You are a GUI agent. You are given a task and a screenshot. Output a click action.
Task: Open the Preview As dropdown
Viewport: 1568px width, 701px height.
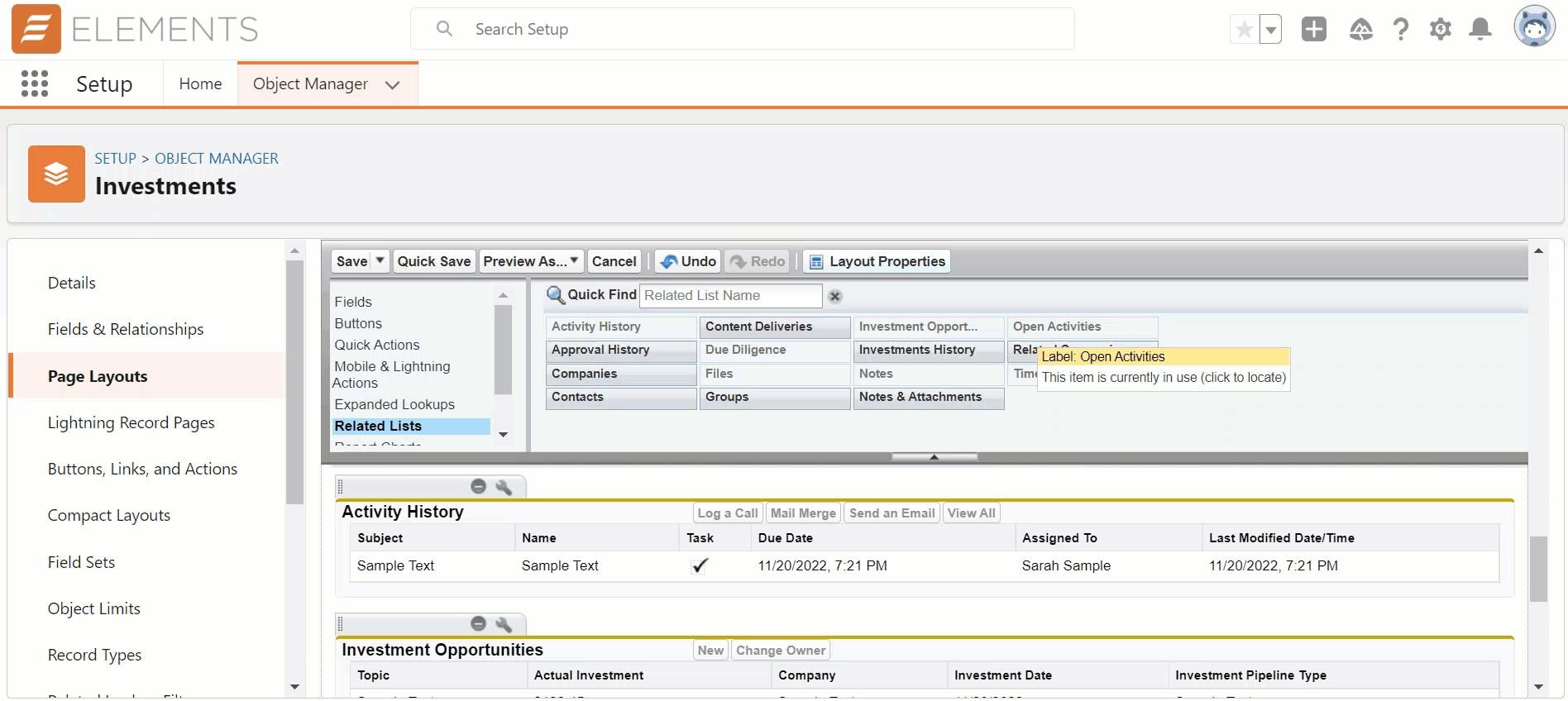(531, 261)
